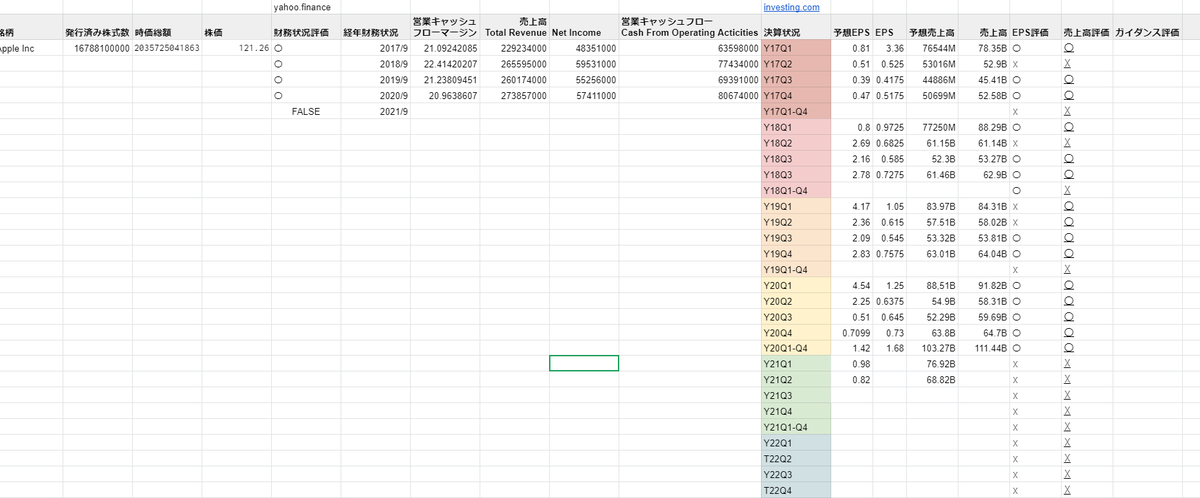
Task: Select the Y21Q1-Q4 summary cell
Action: tap(796, 427)
